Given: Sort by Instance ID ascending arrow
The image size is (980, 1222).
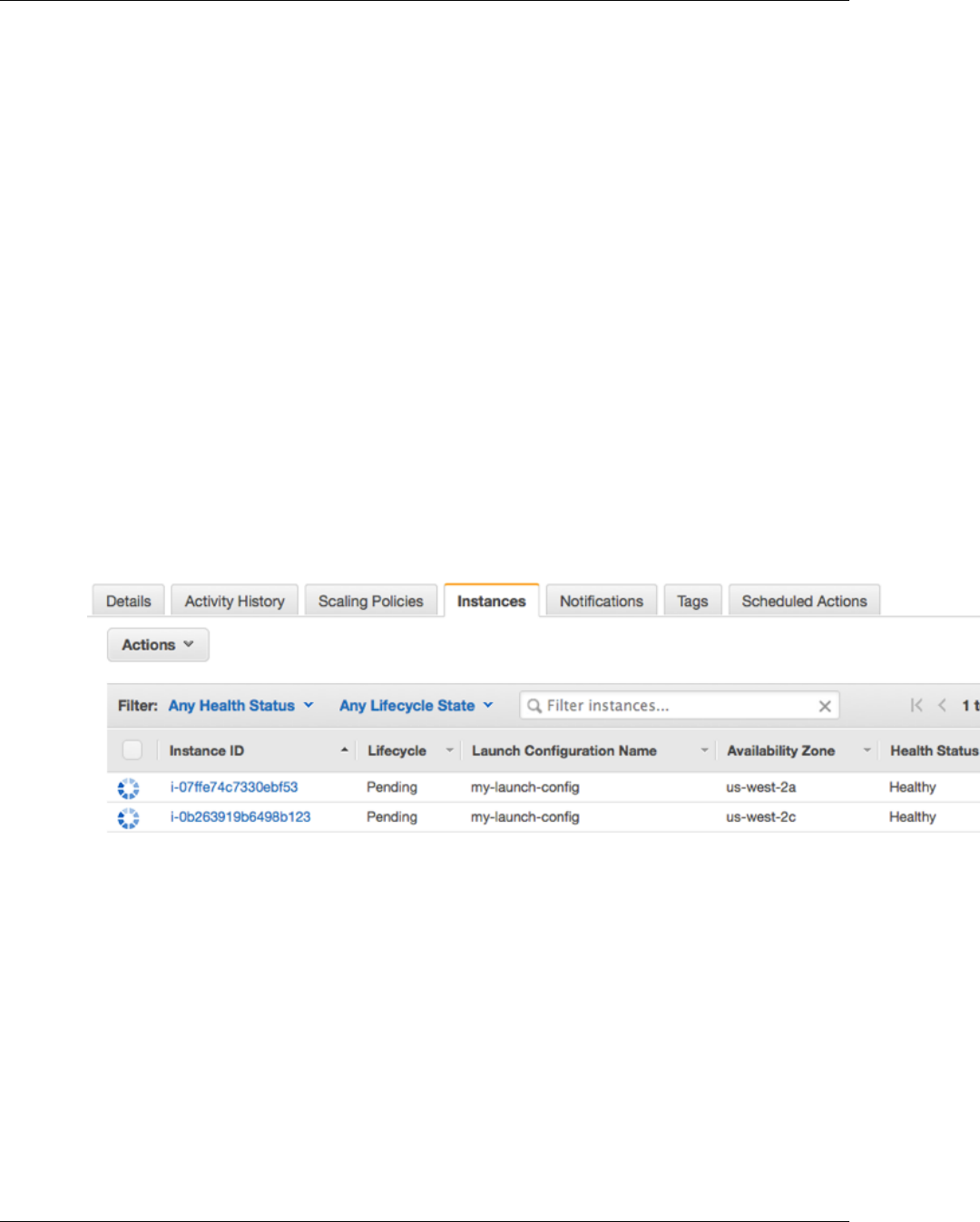Looking at the screenshot, I should pos(344,750).
